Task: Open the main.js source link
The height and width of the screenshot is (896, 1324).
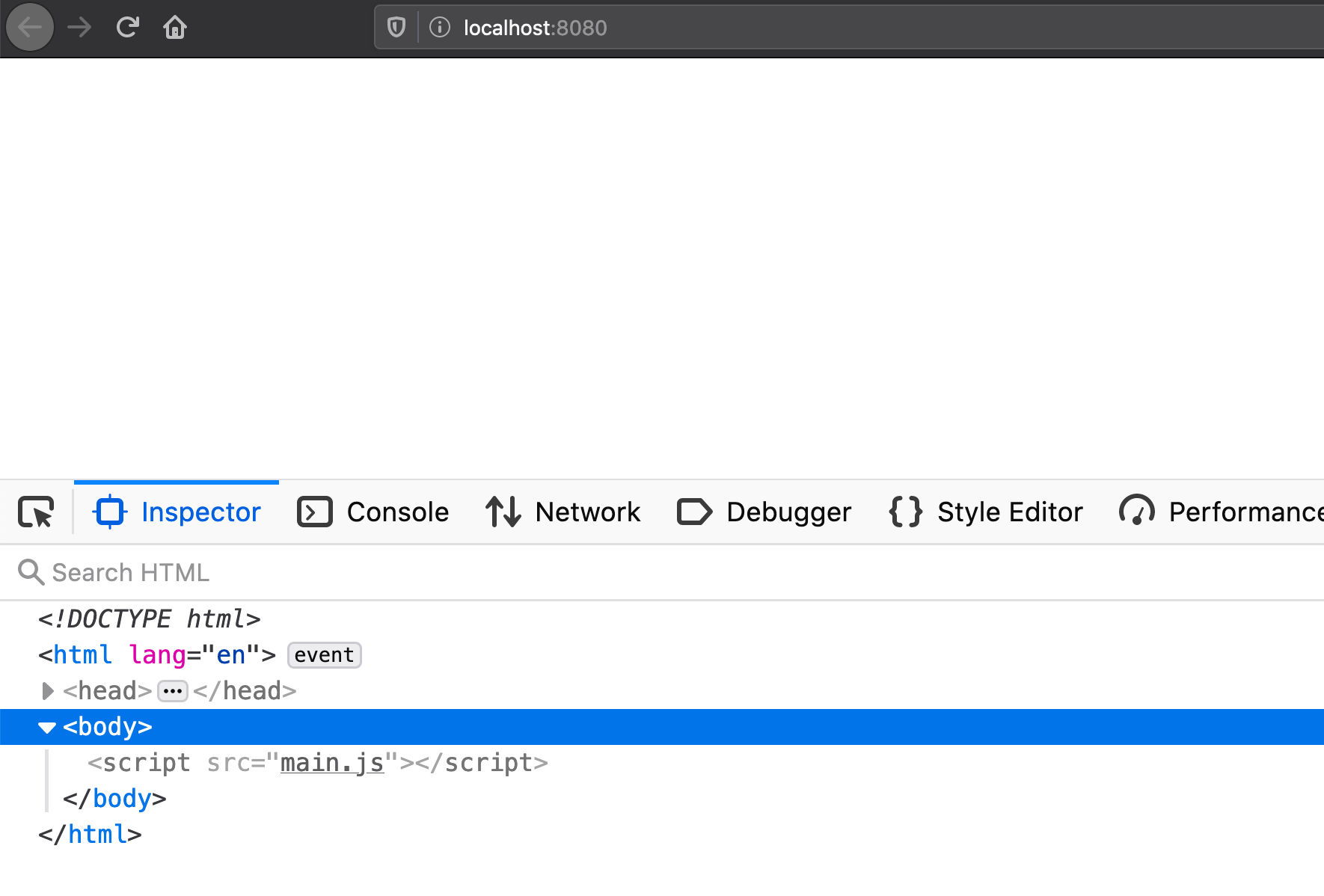Action: (332, 763)
